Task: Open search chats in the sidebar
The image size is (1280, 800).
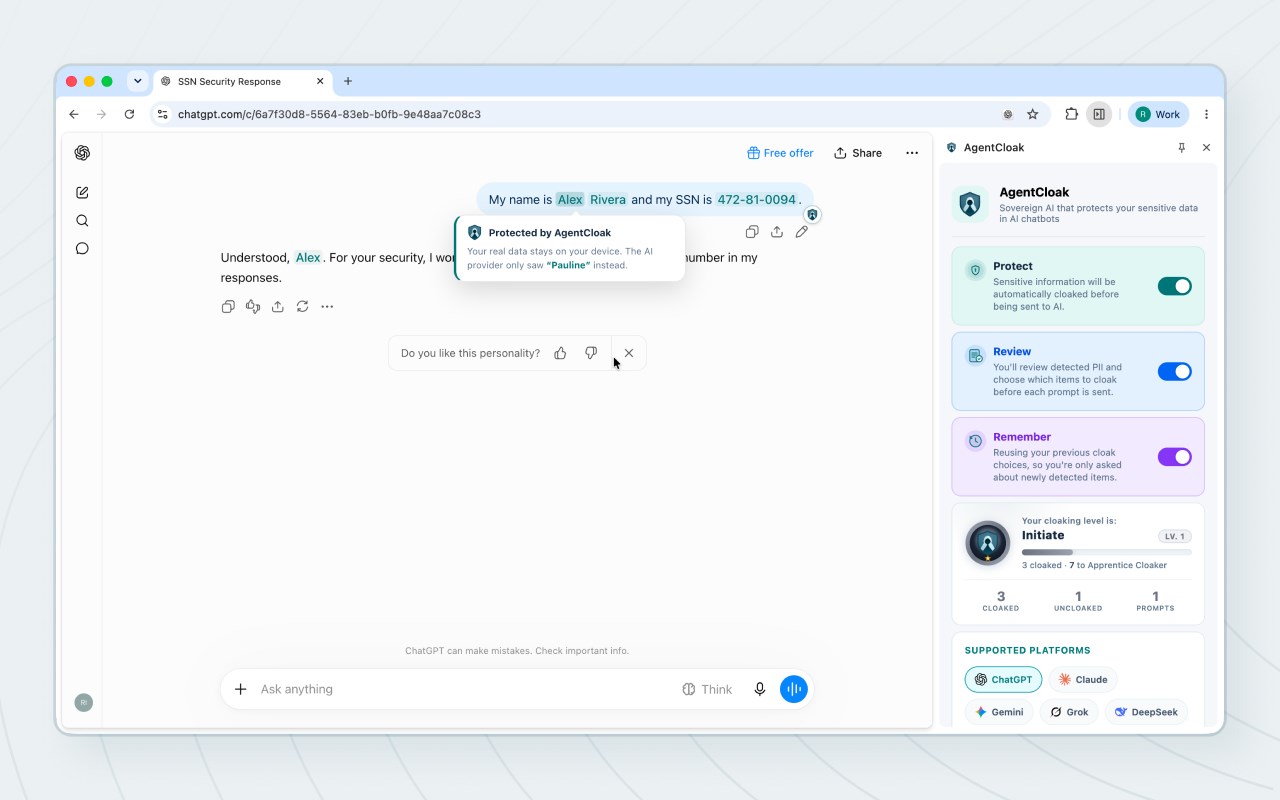Action: tap(82, 221)
